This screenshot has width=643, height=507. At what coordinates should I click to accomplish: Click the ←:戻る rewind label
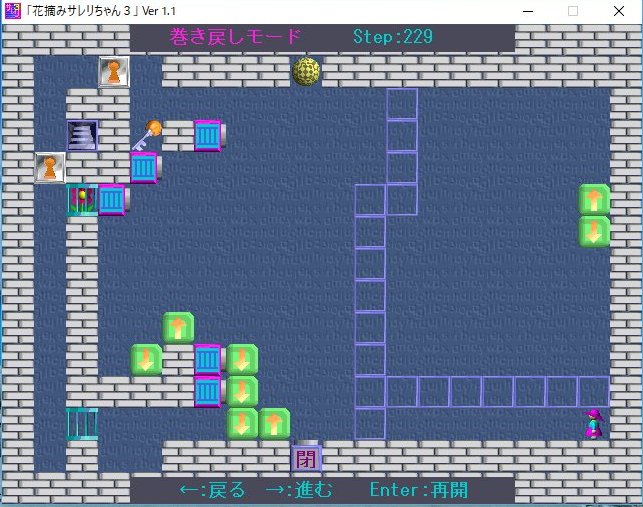pos(211,490)
